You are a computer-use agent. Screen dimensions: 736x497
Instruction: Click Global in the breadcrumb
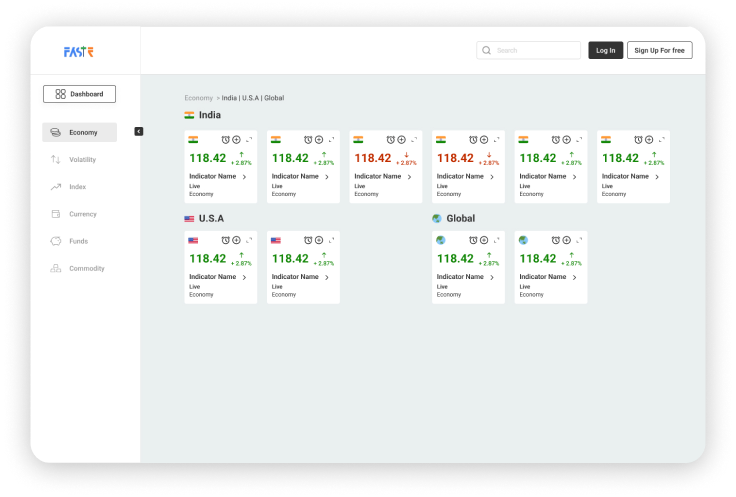tap(274, 98)
